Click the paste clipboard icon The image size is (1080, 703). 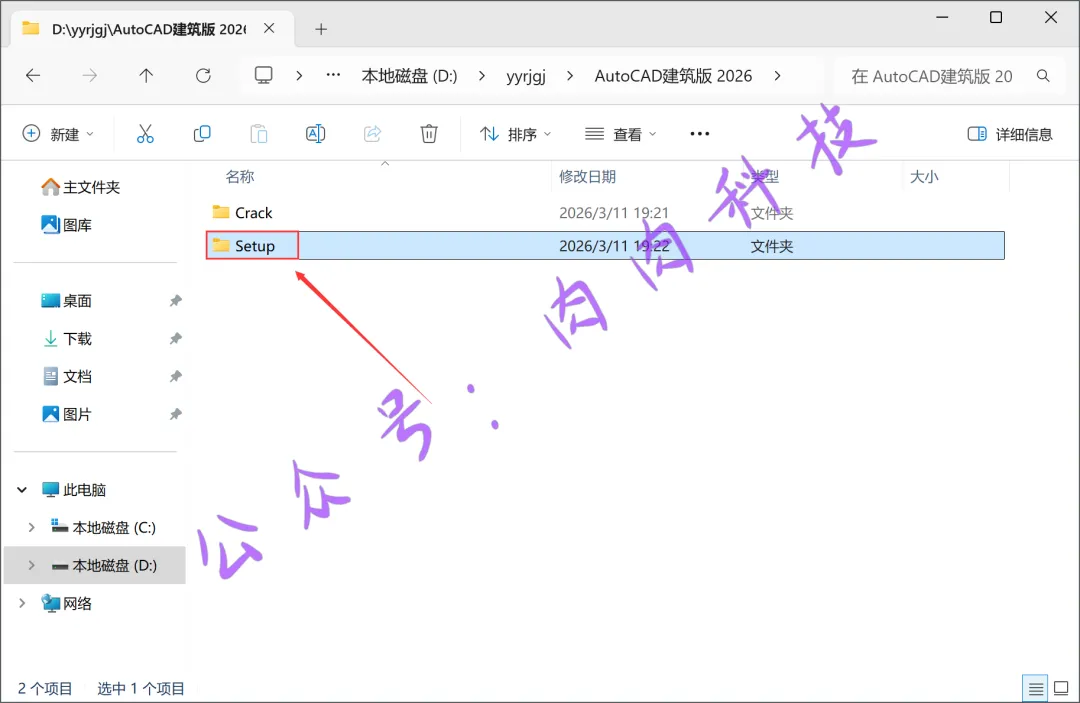click(x=259, y=134)
